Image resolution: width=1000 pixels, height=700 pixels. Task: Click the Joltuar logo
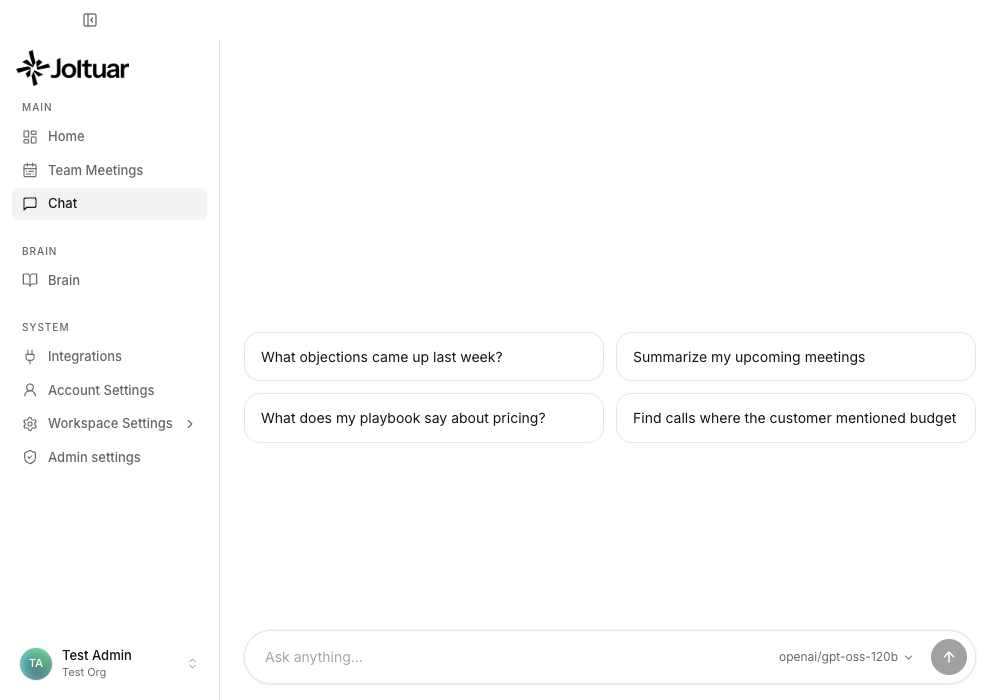pyautogui.click(x=73, y=68)
